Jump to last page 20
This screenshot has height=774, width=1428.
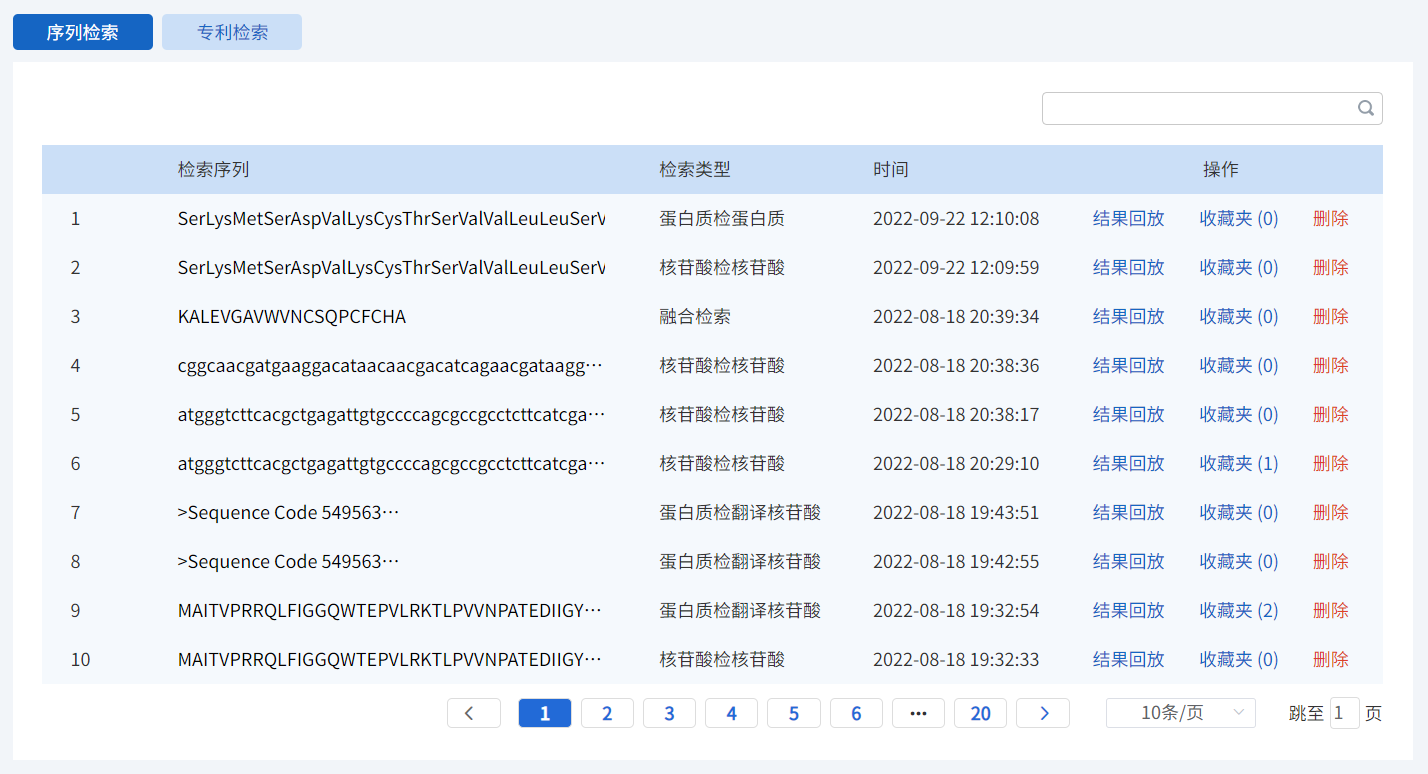pos(980,713)
